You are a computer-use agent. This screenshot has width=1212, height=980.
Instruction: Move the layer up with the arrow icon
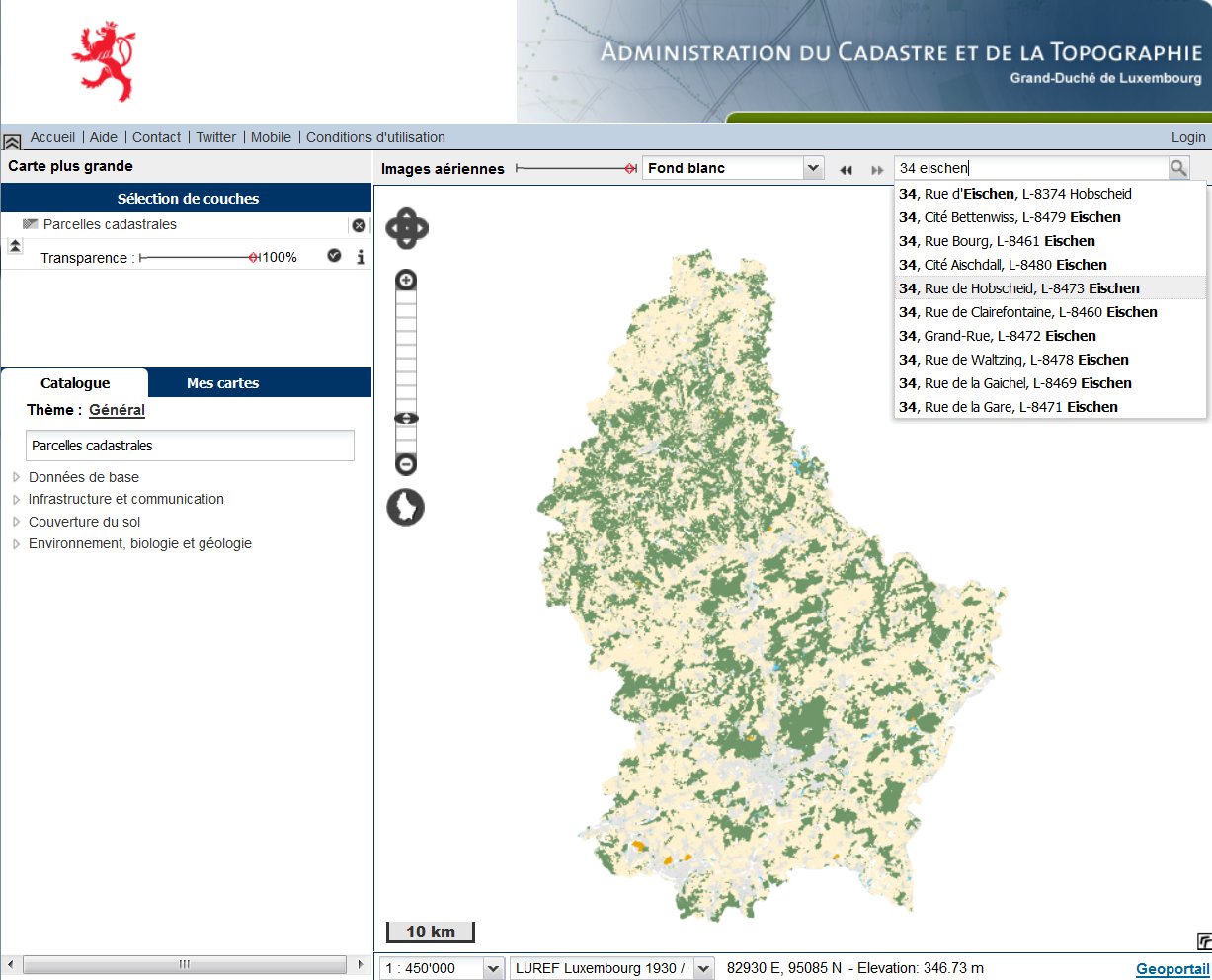(x=15, y=247)
